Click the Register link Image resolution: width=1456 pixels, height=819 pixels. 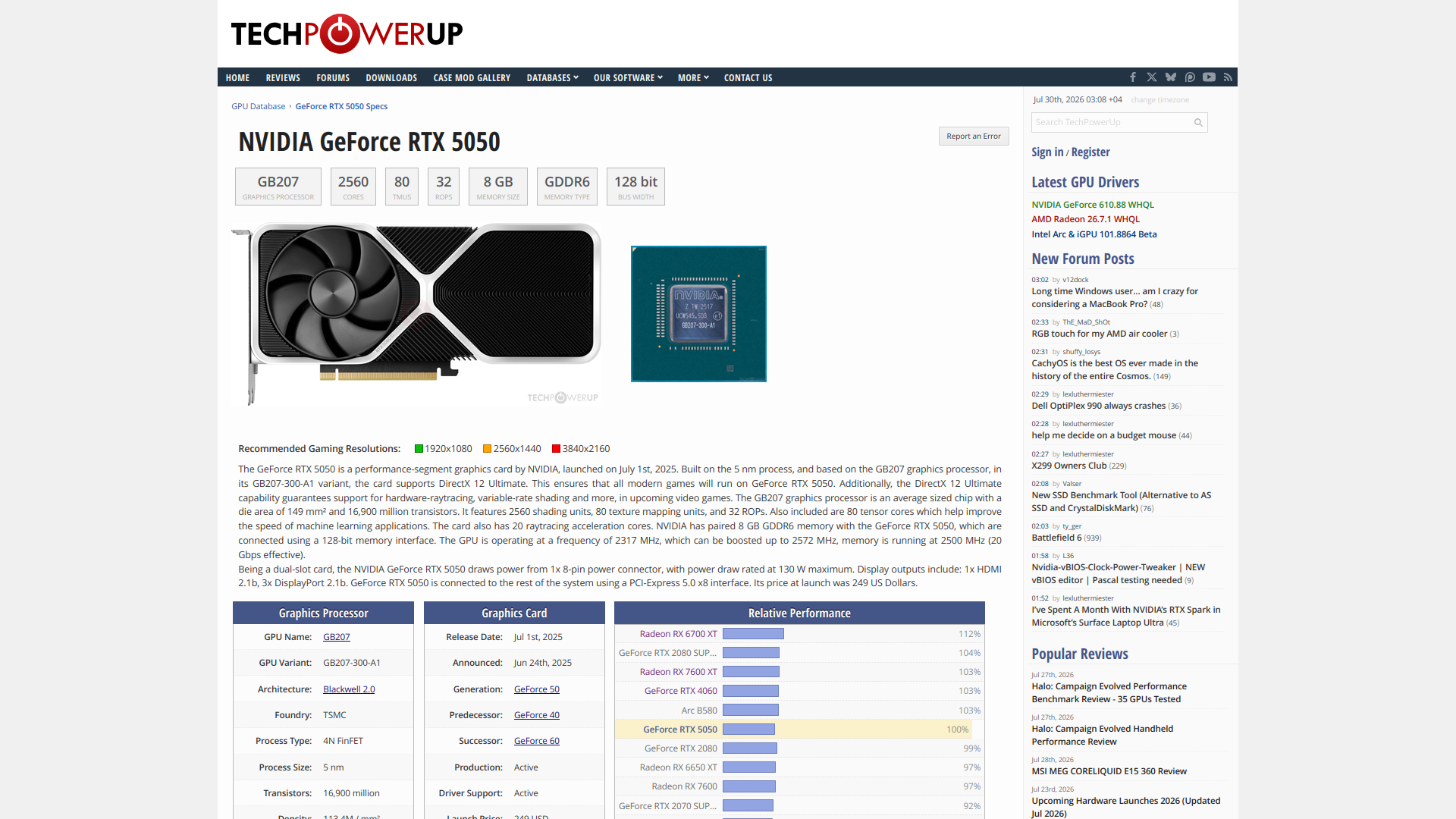[1090, 152]
